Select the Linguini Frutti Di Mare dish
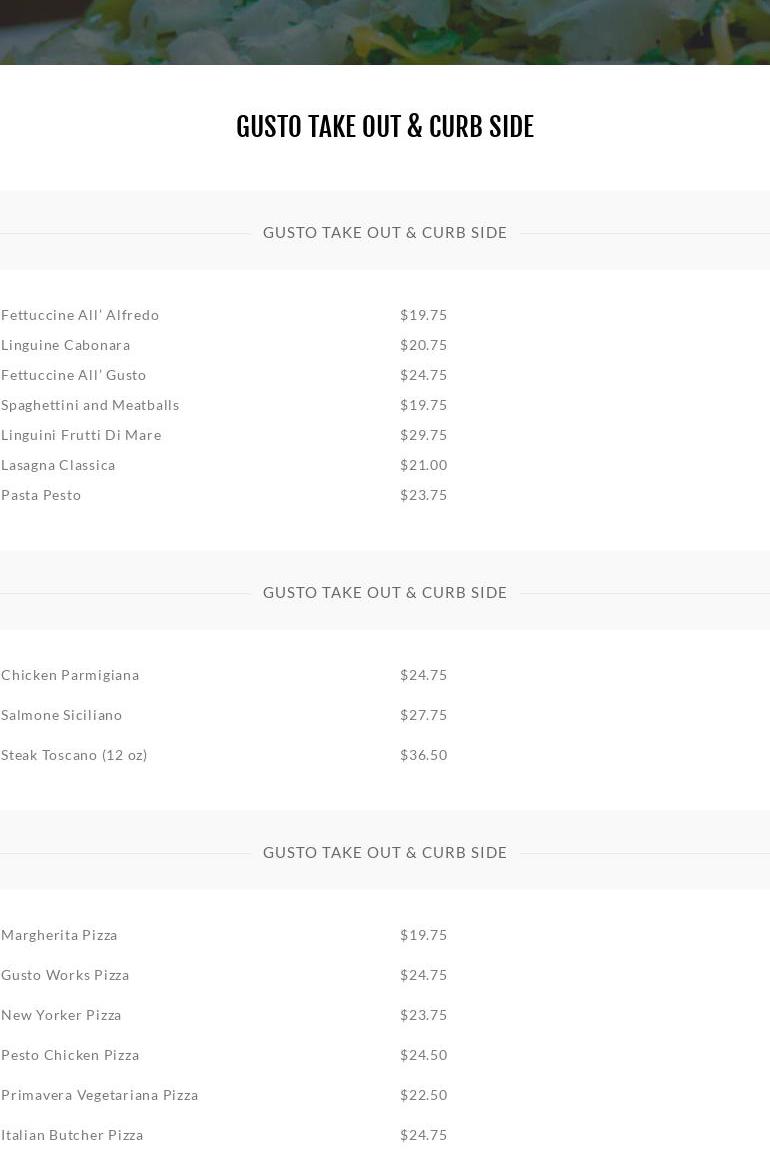This screenshot has width=770, height=1159. [81, 435]
